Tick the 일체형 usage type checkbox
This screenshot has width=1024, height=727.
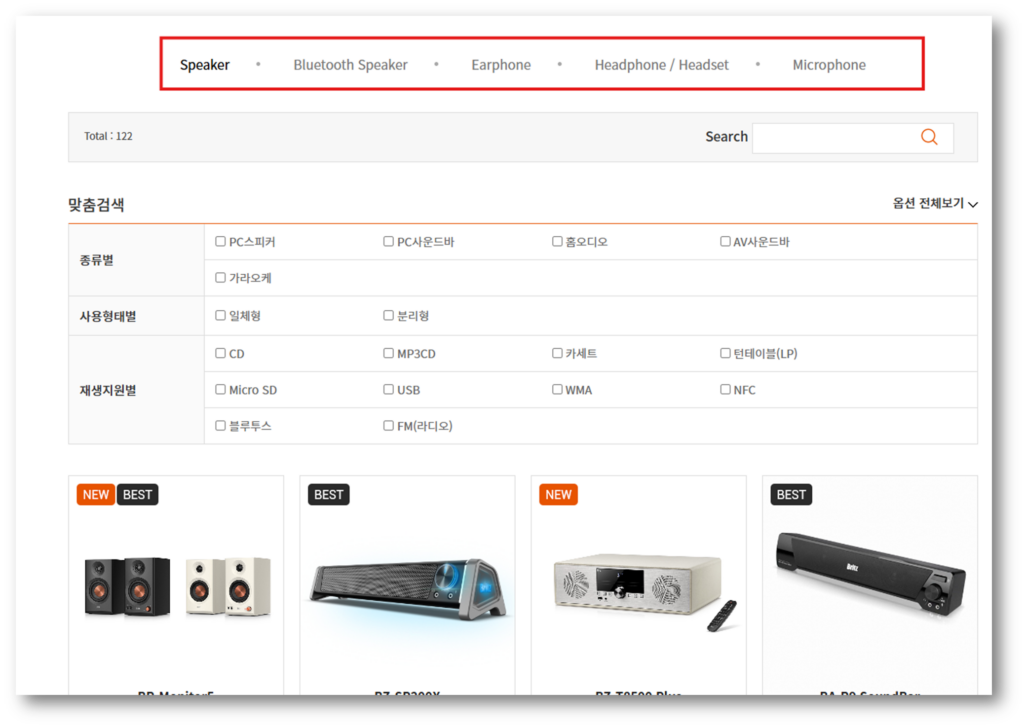point(221,315)
